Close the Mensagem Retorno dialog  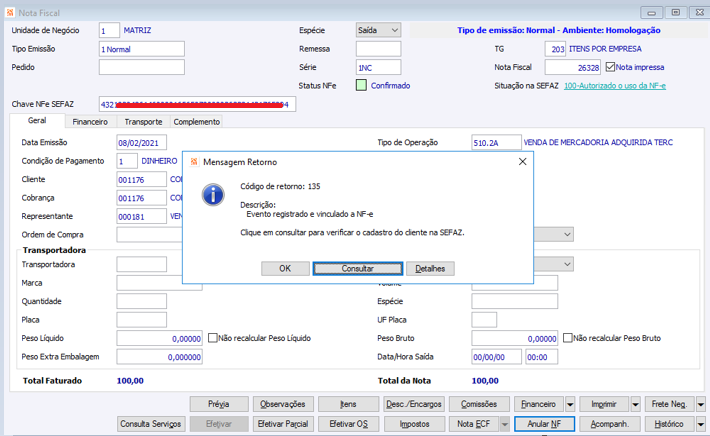[522, 162]
